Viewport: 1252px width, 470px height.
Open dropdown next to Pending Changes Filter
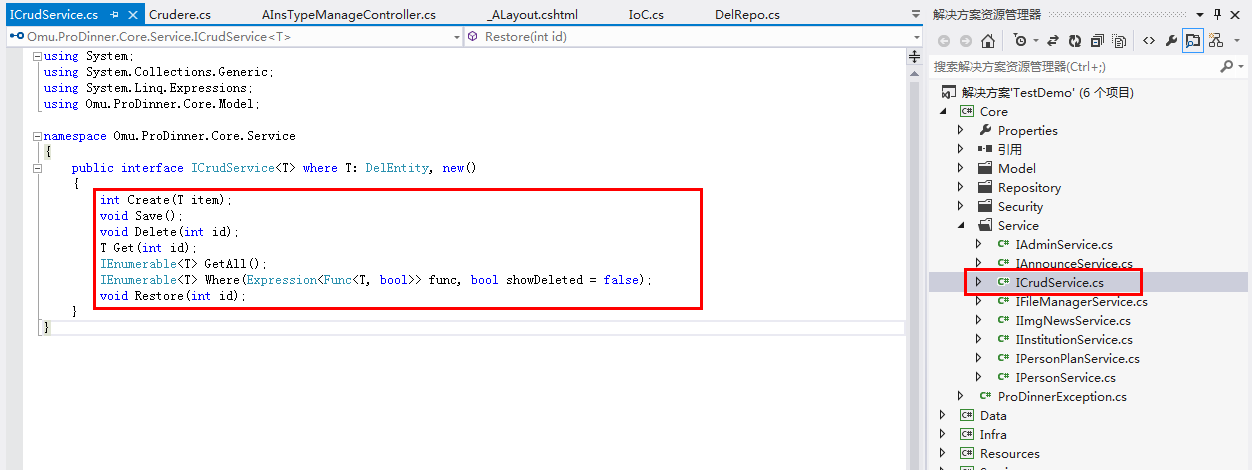[x=1034, y=41]
